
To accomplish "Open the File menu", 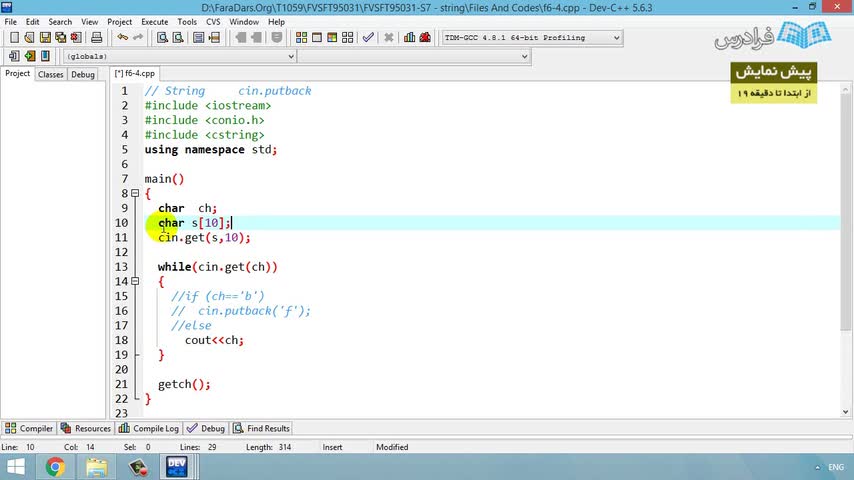I will point(10,22).
